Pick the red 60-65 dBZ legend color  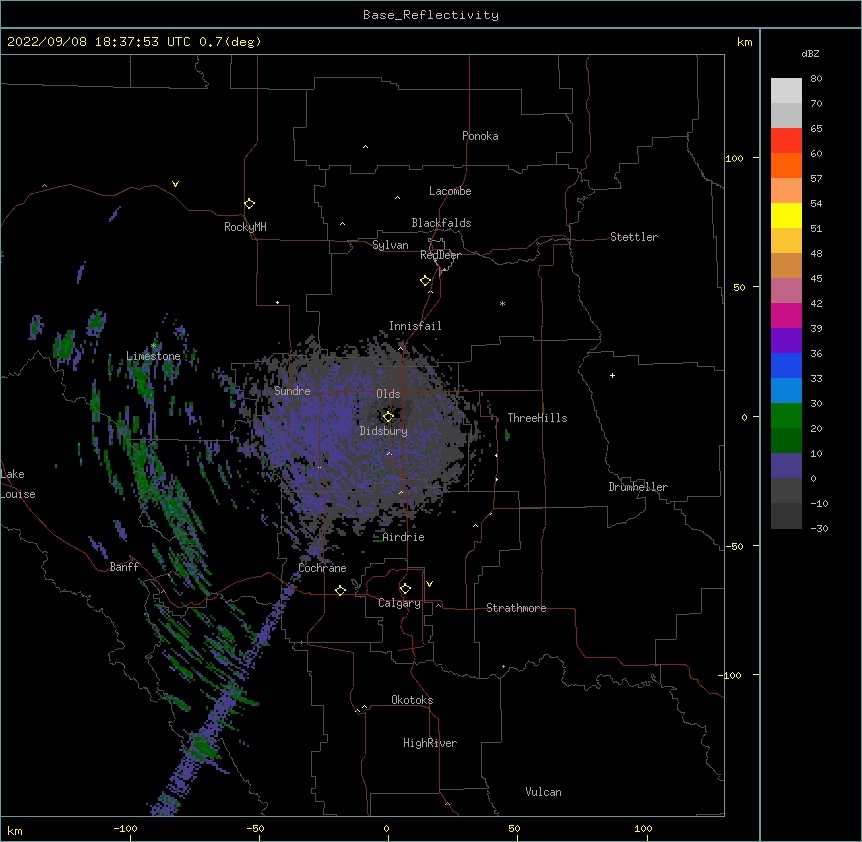tap(786, 141)
